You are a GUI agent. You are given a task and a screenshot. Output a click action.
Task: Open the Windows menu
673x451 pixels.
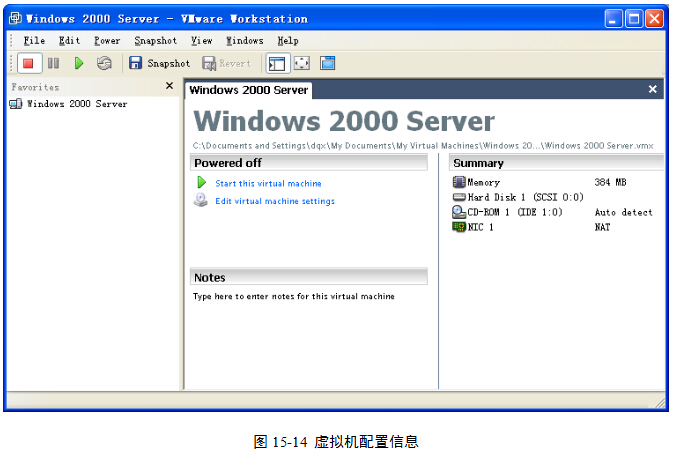[x=245, y=41]
